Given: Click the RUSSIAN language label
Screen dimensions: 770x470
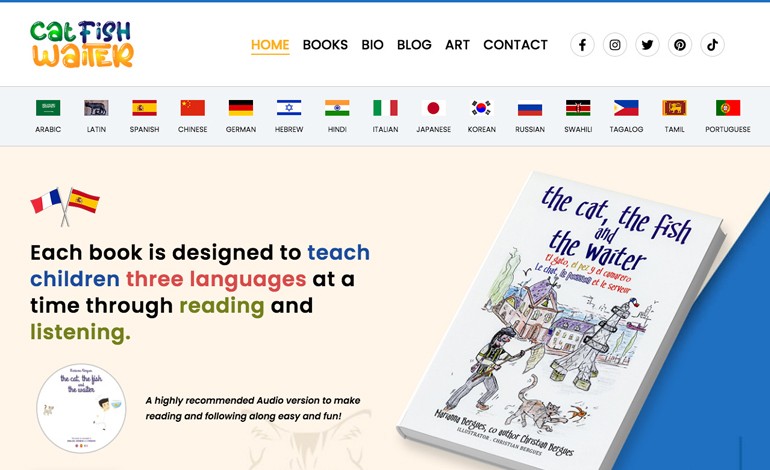Looking at the screenshot, I should [x=530, y=129].
